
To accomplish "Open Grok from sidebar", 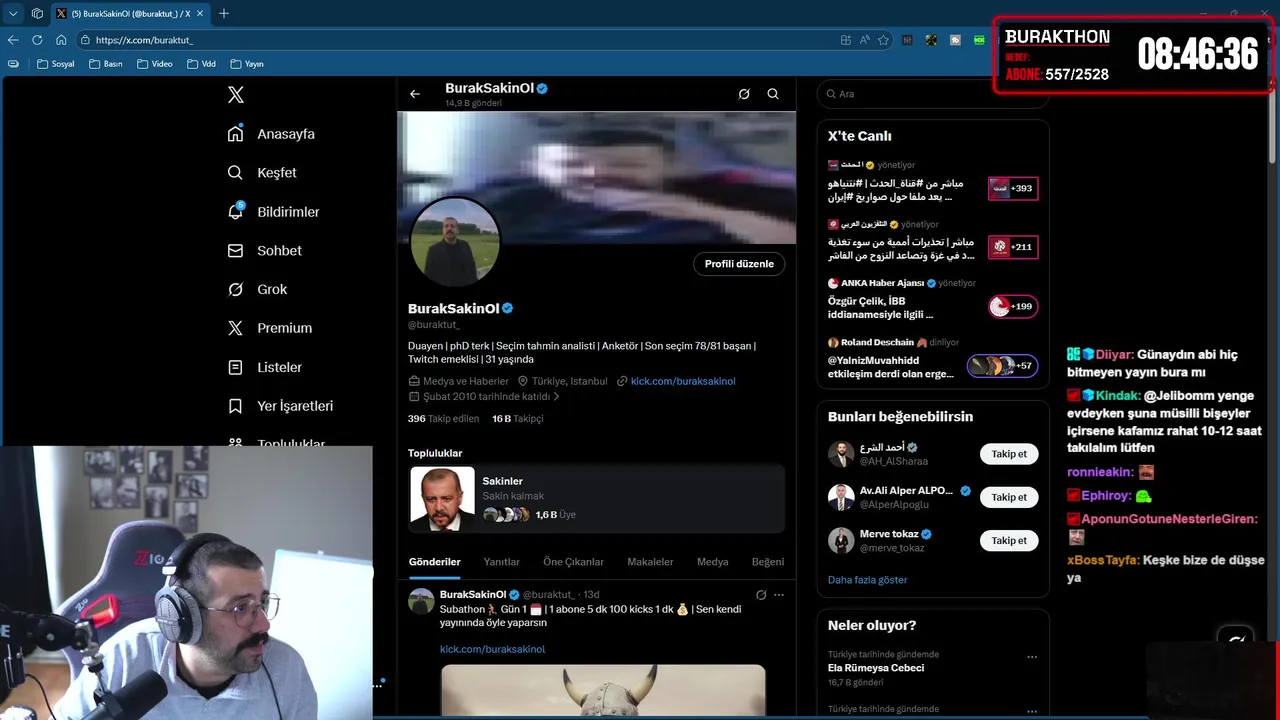I will 257,290.
